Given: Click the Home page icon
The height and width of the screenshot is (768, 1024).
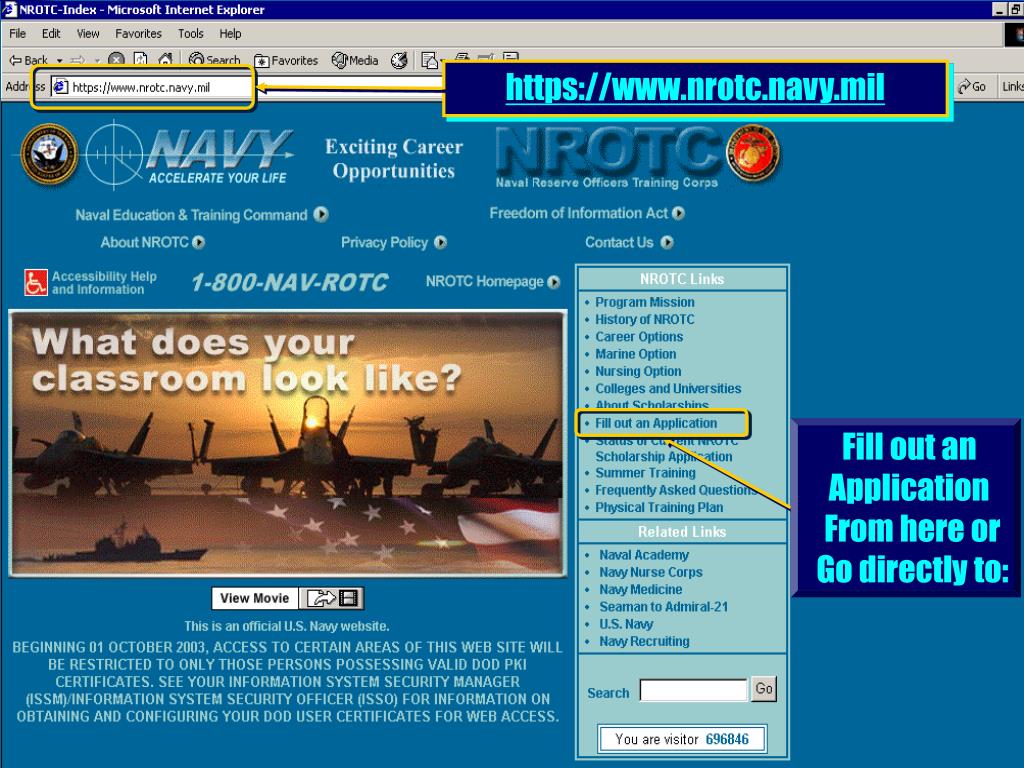Looking at the screenshot, I should pyautogui.click(x=165, y=60).
